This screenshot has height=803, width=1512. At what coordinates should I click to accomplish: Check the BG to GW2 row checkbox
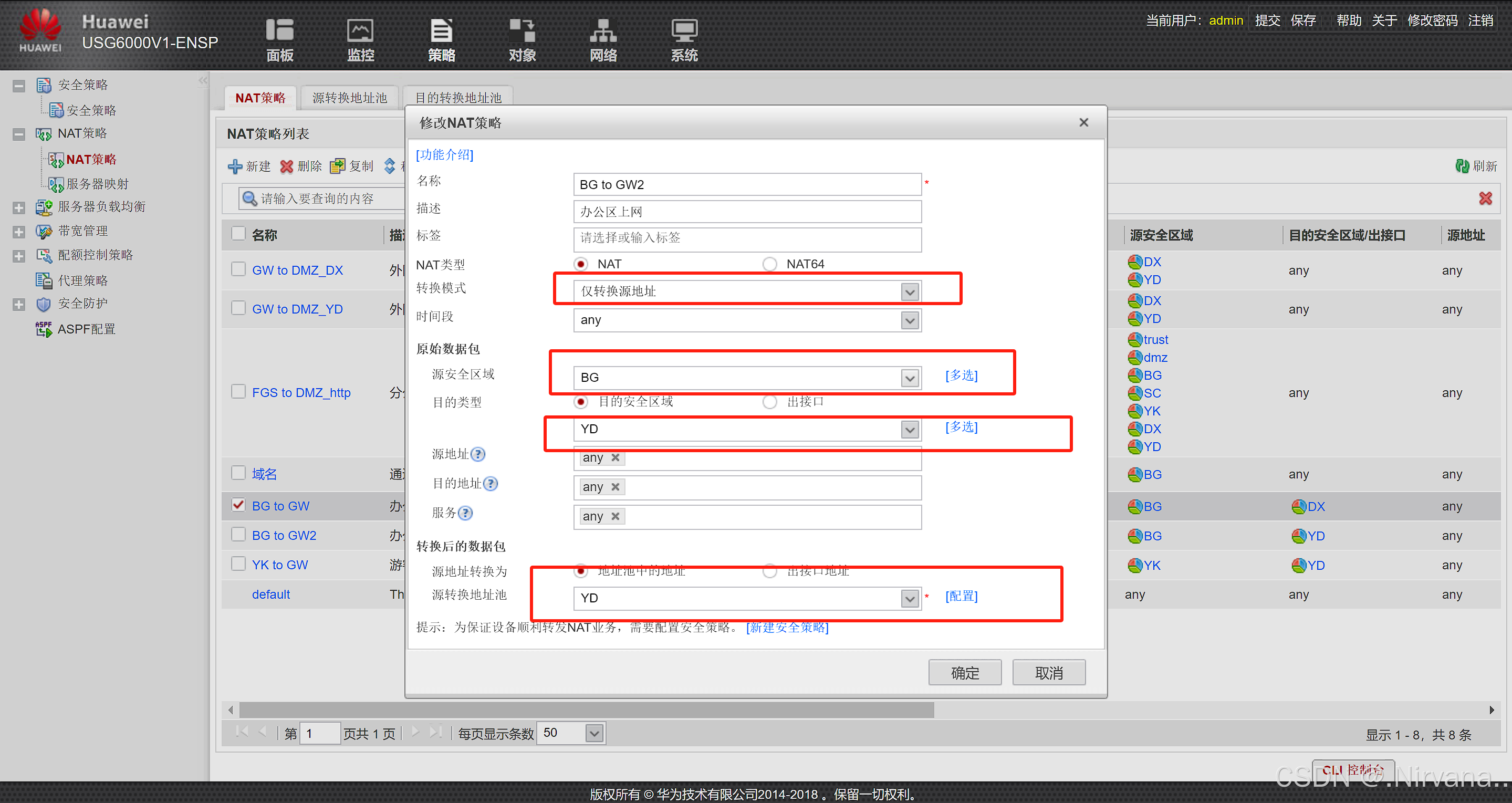(x=238, y=534)
